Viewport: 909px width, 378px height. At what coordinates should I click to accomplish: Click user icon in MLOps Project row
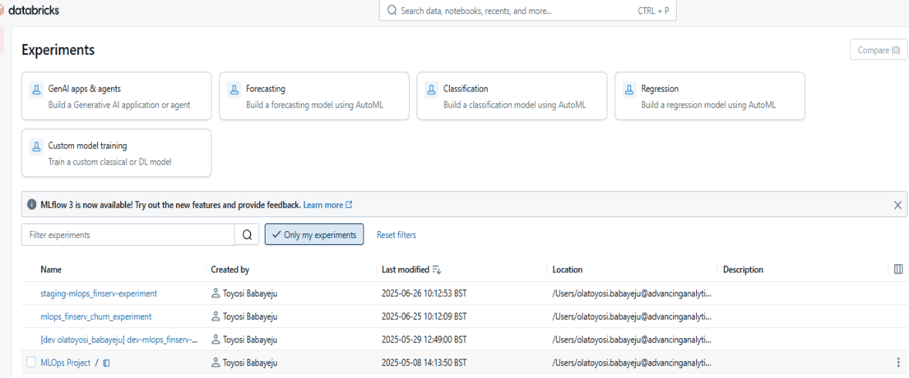(x=216, y=363)
